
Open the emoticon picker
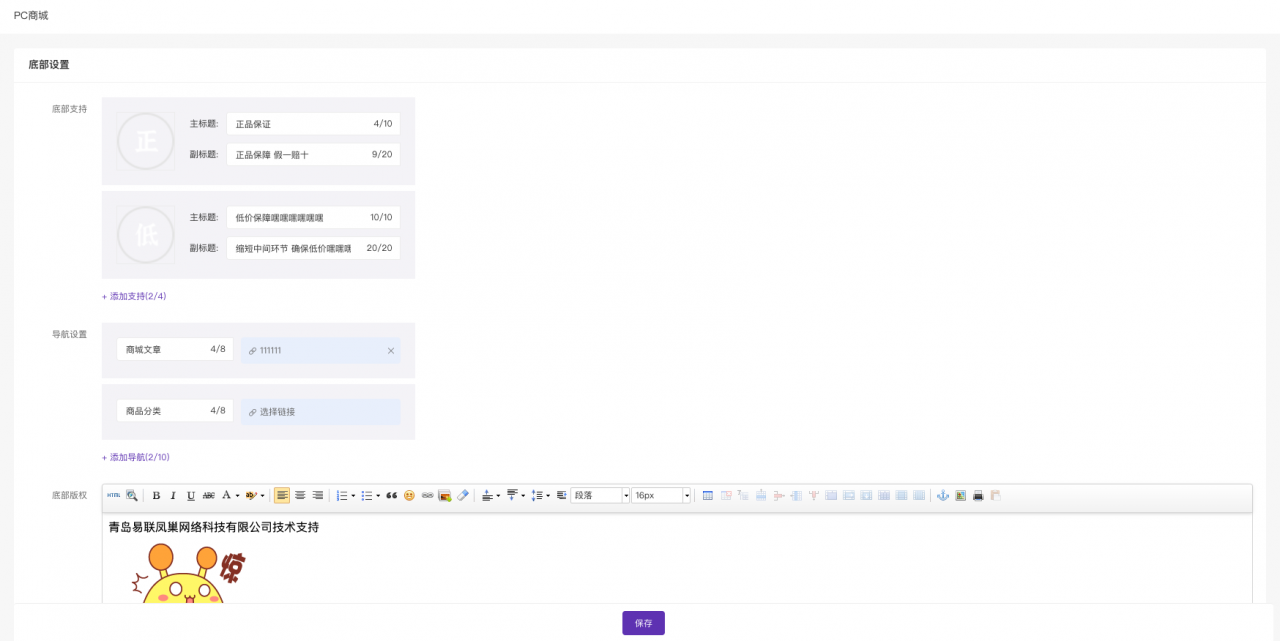[409, 495]
